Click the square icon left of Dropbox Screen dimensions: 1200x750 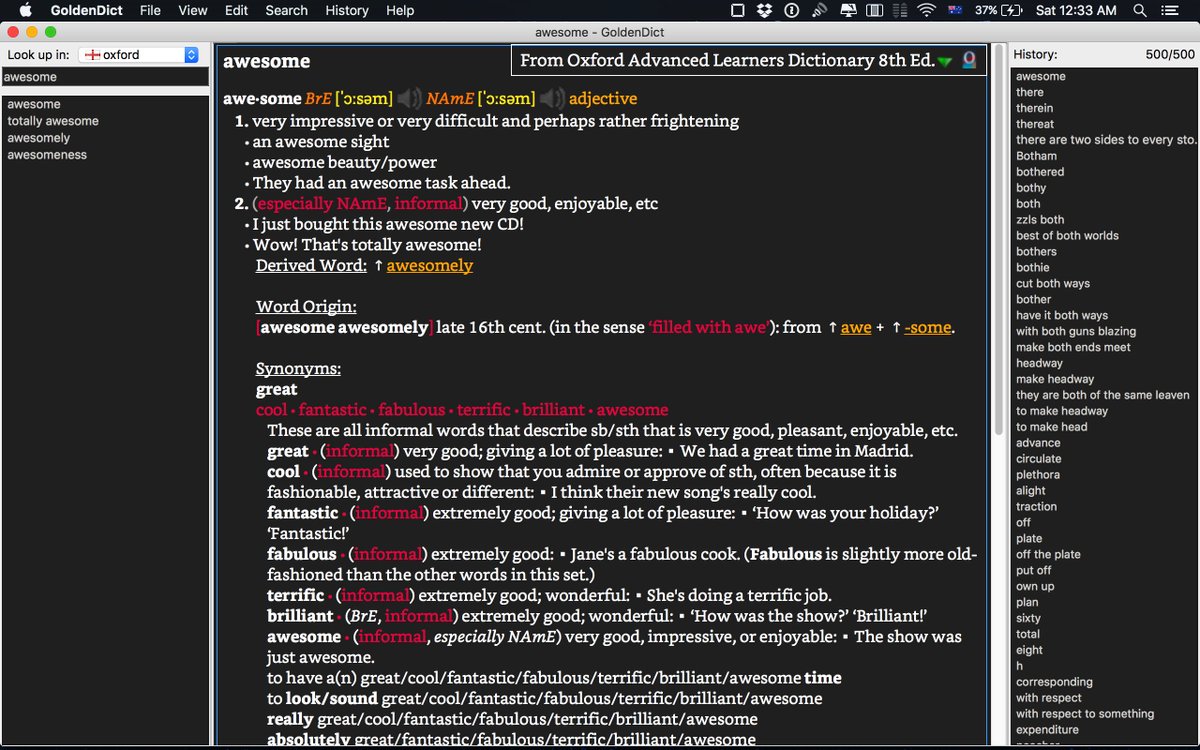[x=738, y=10]
